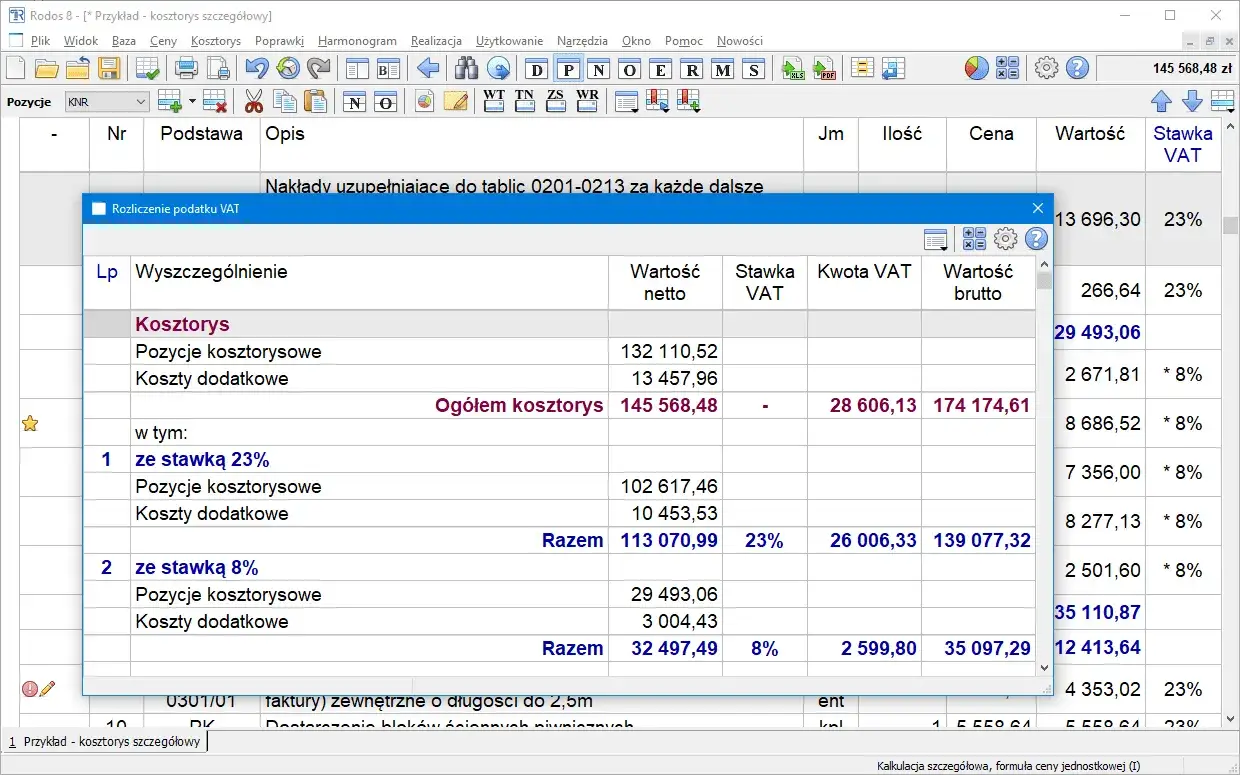The image size is (1240, 775).
Task: Move the position up with blue arrow
Action: coord(1161,101)
